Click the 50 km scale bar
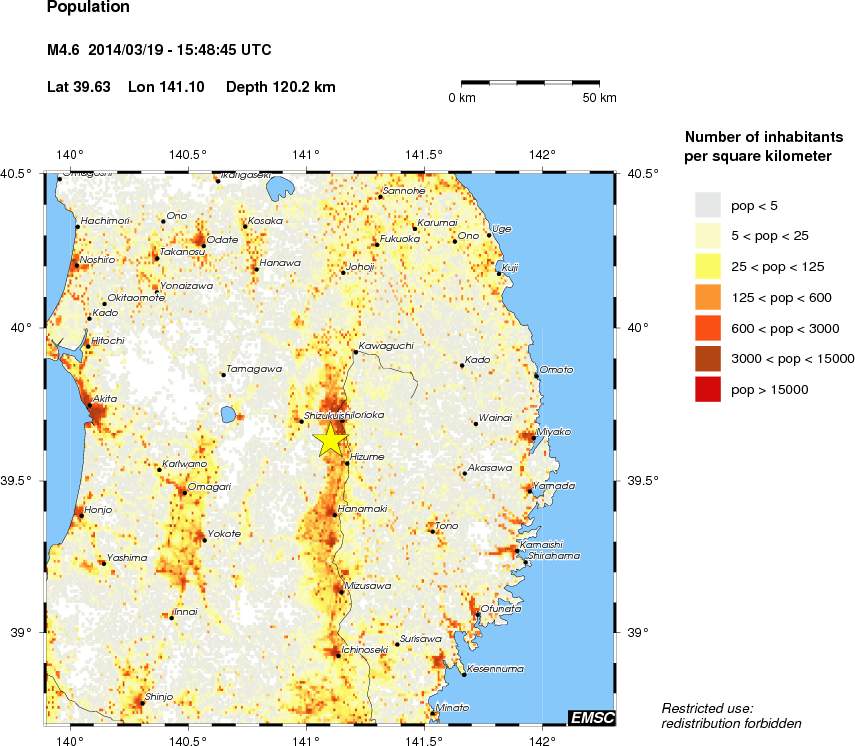This screenshot has height=746, width=855. 530,80
